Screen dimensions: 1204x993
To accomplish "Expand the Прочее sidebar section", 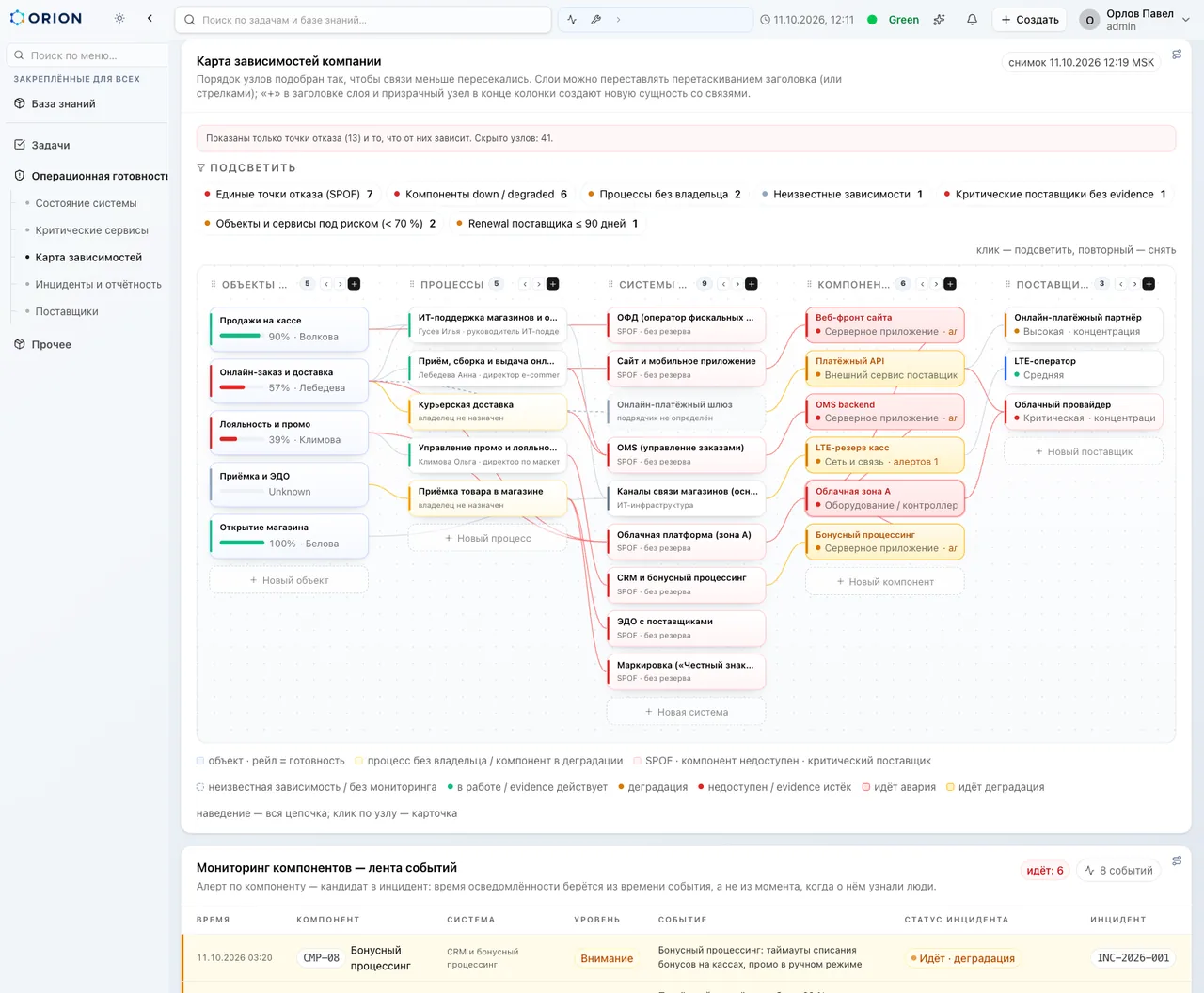I will (51, 344).
